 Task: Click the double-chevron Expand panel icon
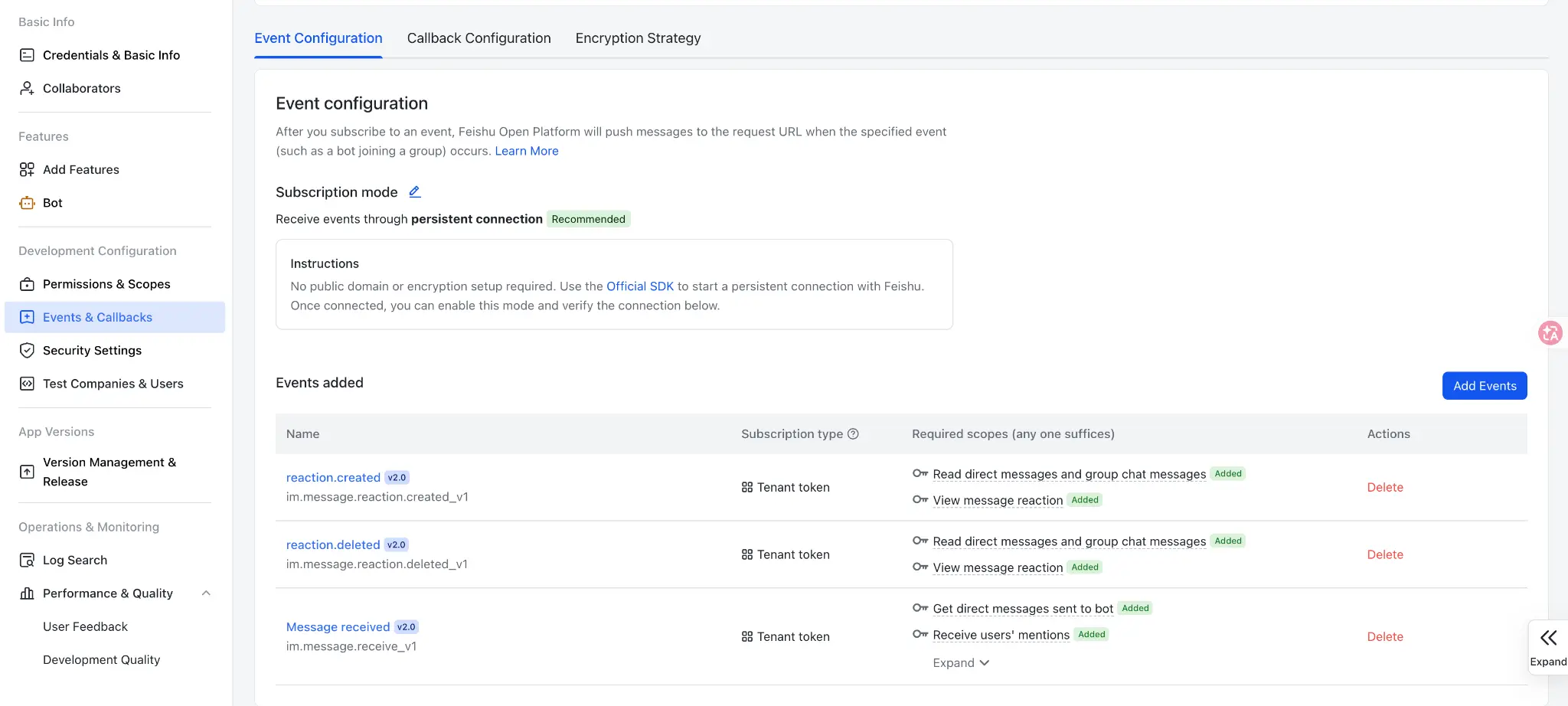coord(1548,638)
